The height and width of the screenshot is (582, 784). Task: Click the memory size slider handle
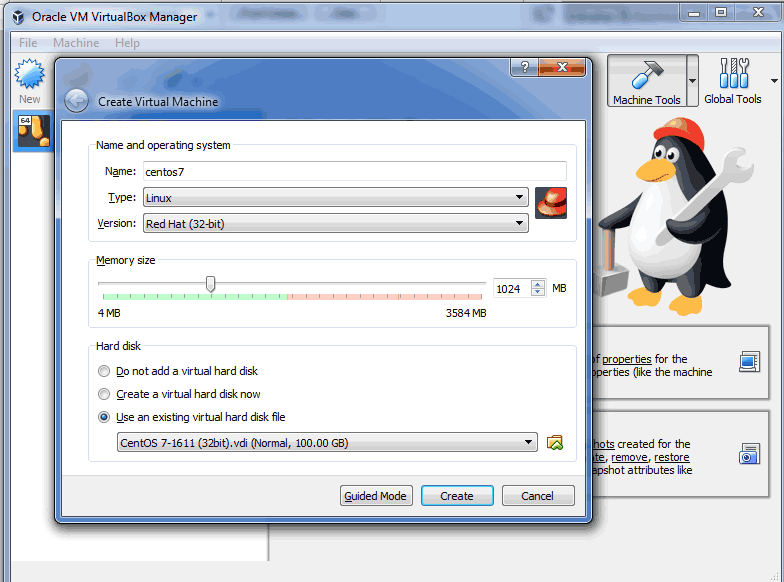[x=210, y=284]
